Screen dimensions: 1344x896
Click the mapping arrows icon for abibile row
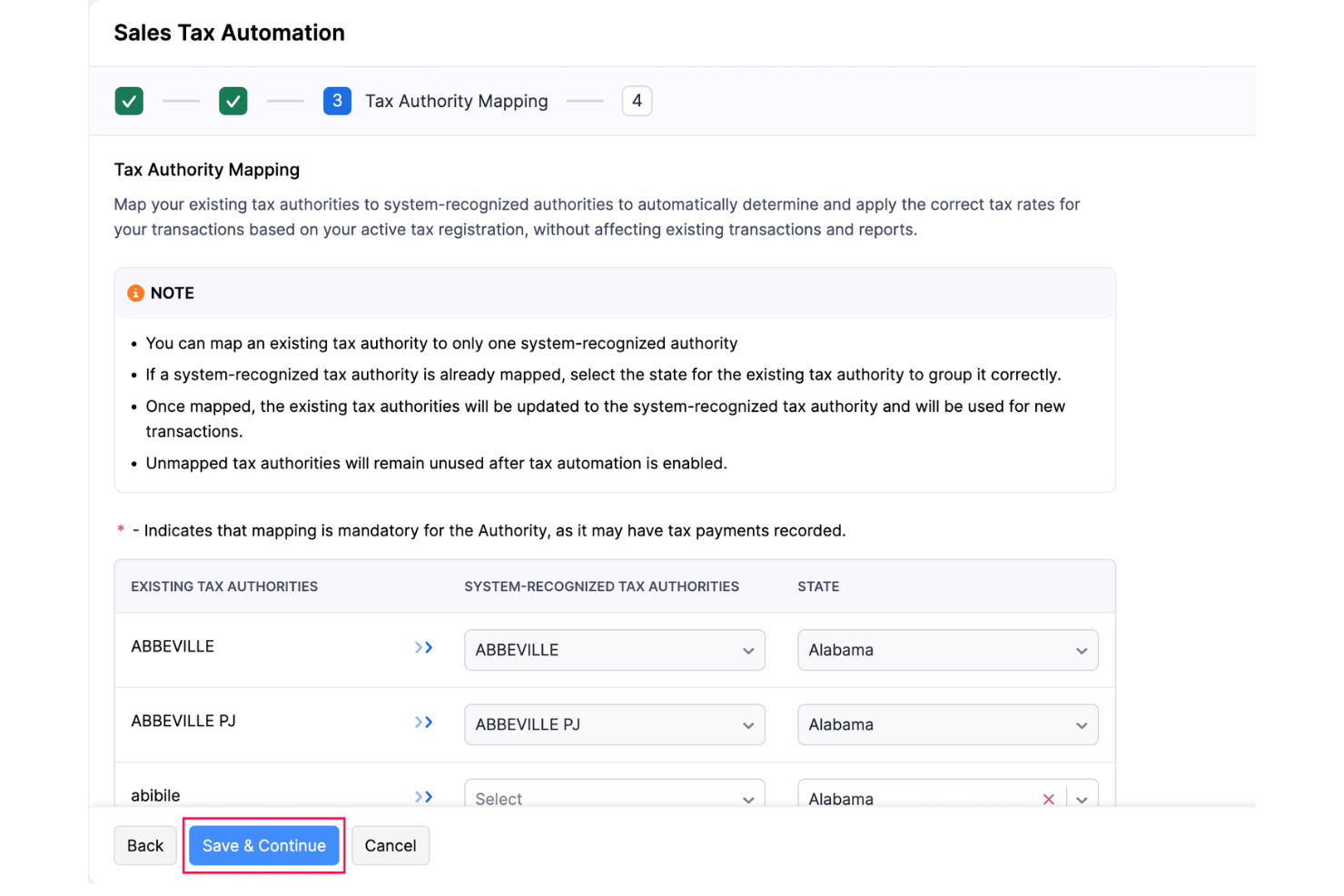tap(423, 797)
